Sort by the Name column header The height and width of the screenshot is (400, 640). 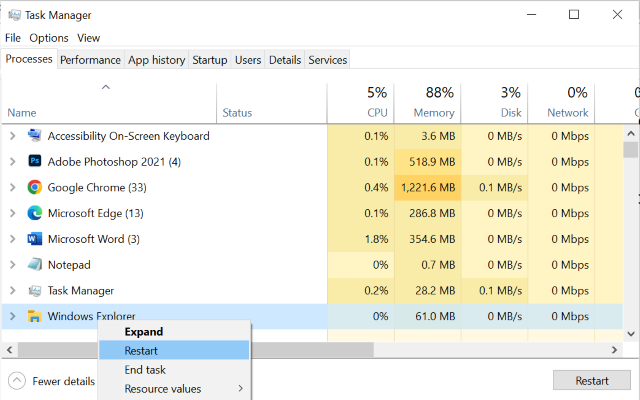pos(109,103)
